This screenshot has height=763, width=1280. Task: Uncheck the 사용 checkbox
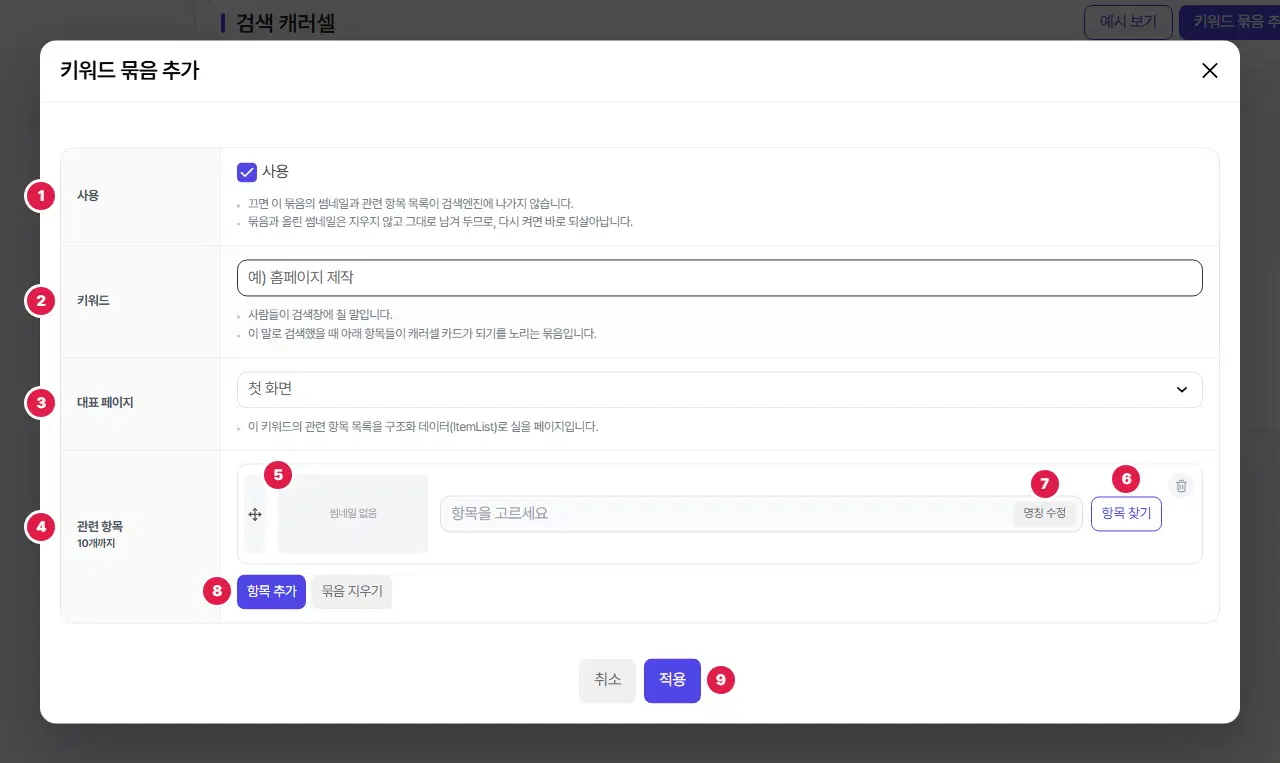tap(247, 172)
